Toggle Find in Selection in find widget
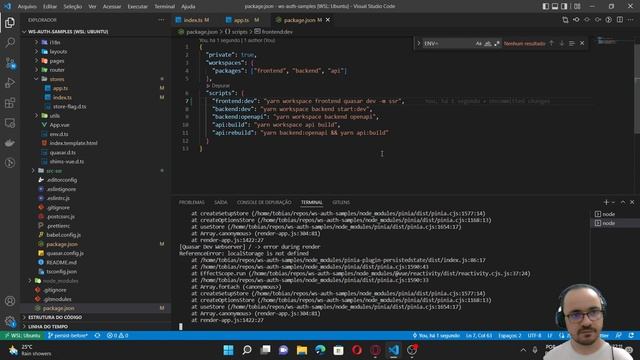The height and width of the screenshot is (360, 640). 572,43
